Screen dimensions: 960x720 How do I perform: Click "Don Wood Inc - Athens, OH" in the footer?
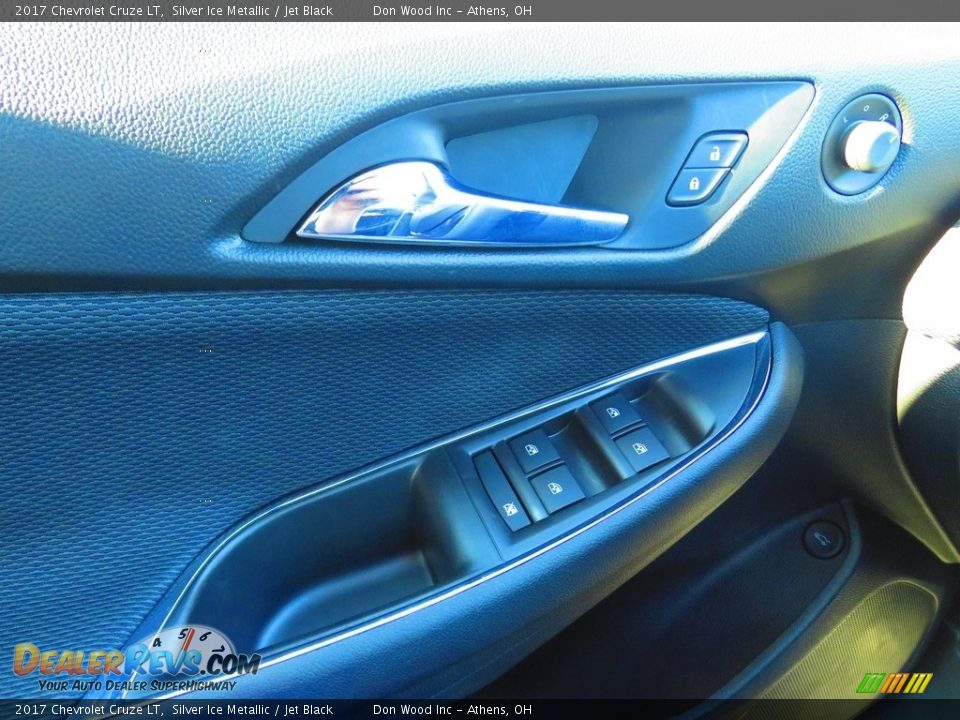click(452, 709)
